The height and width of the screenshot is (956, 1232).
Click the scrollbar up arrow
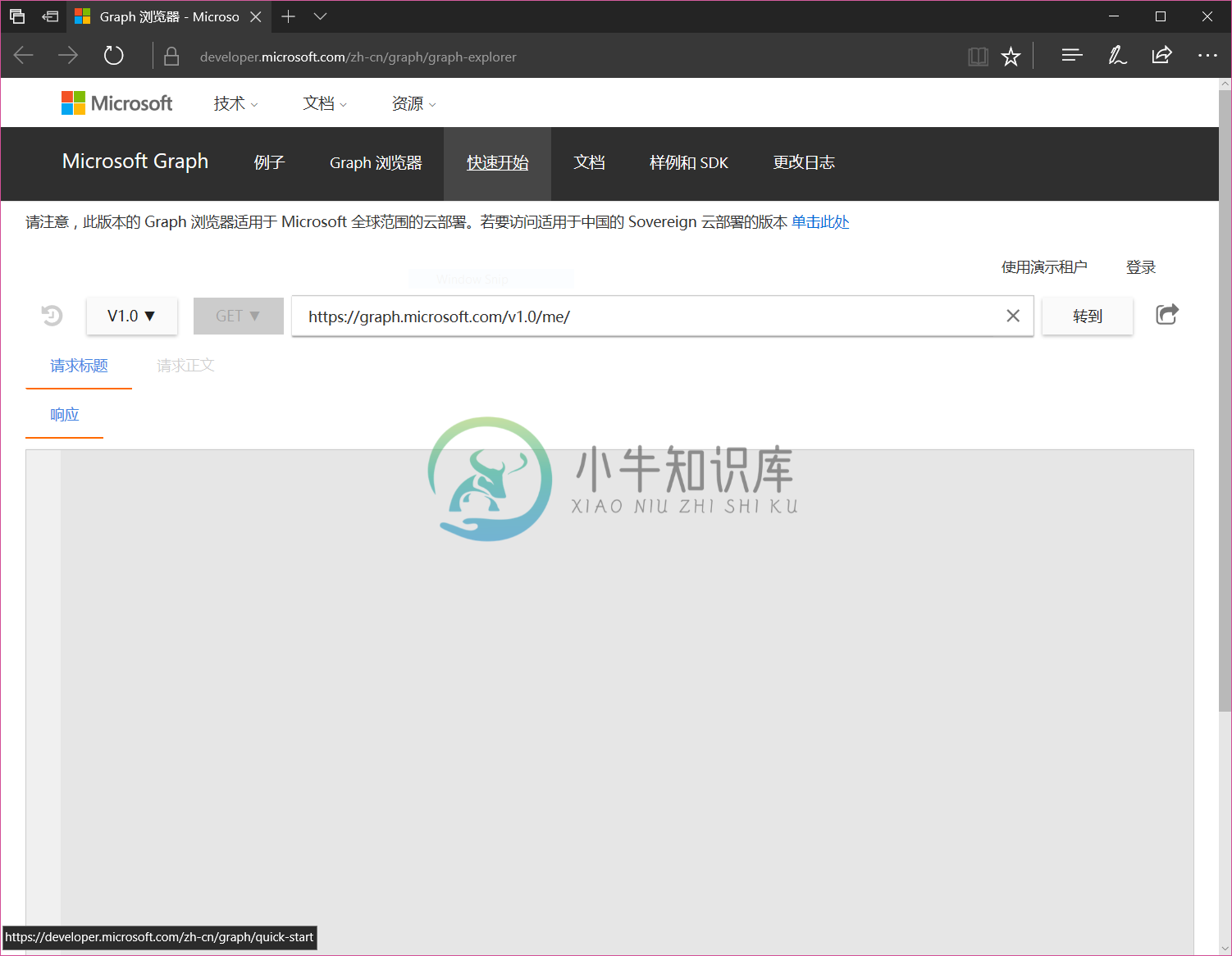[1225, 84]
